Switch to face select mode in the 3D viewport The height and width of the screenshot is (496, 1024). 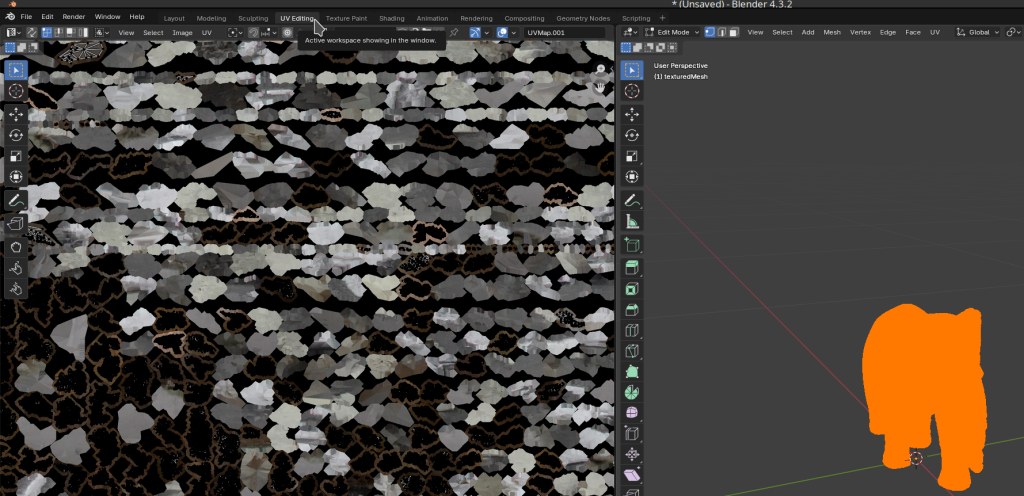[x=733, y=33]
